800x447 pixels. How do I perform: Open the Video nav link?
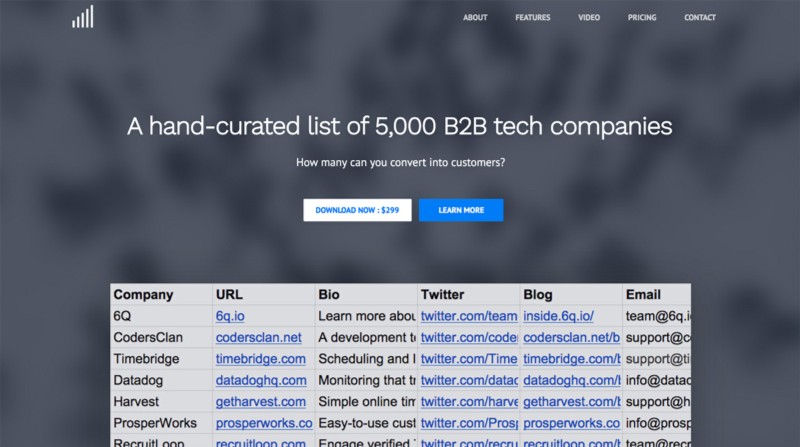pyautogui.click(x=589, y=18)
